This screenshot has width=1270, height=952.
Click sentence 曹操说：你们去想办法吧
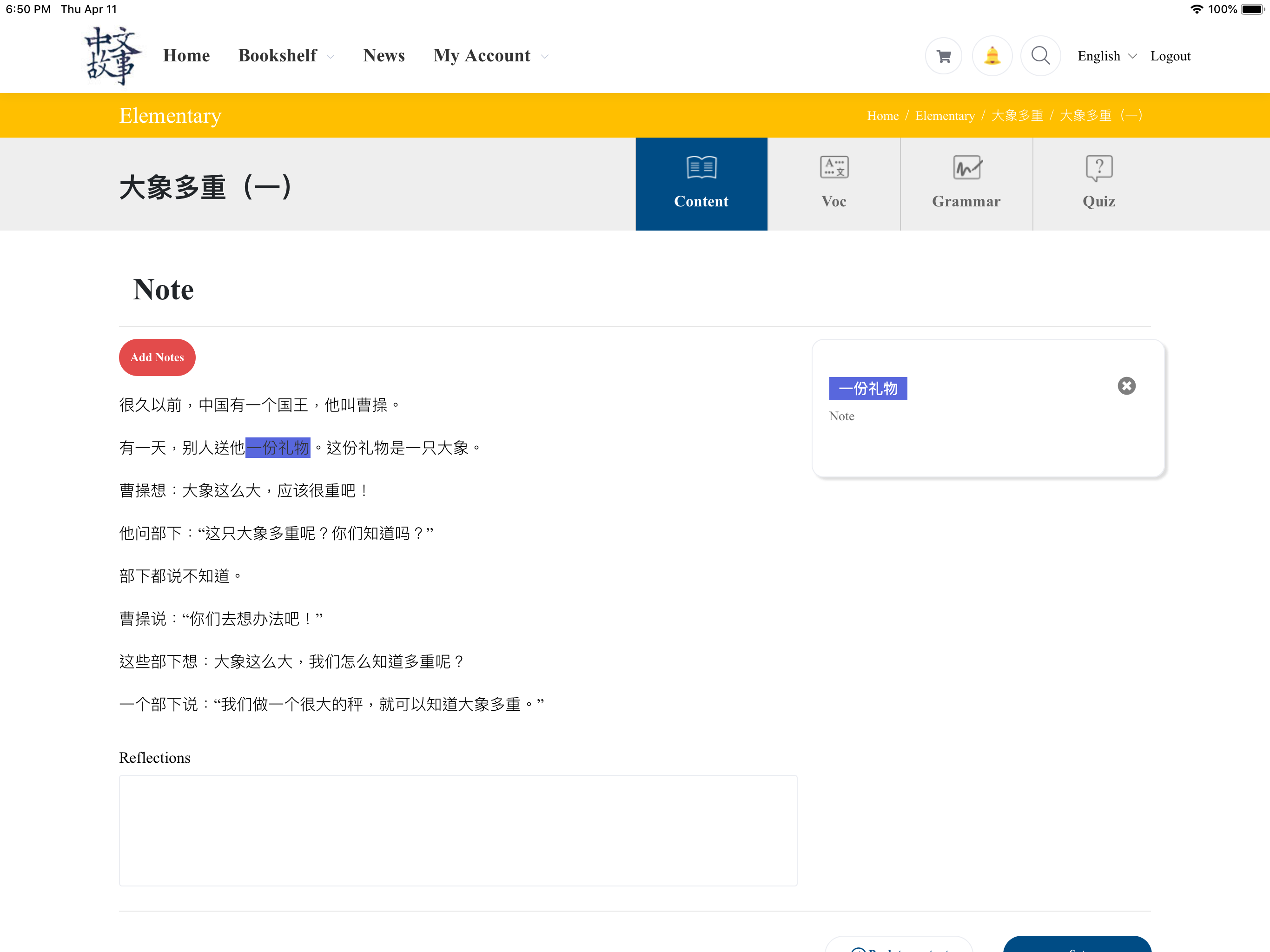pyautogui.click(x=221, y=618)
